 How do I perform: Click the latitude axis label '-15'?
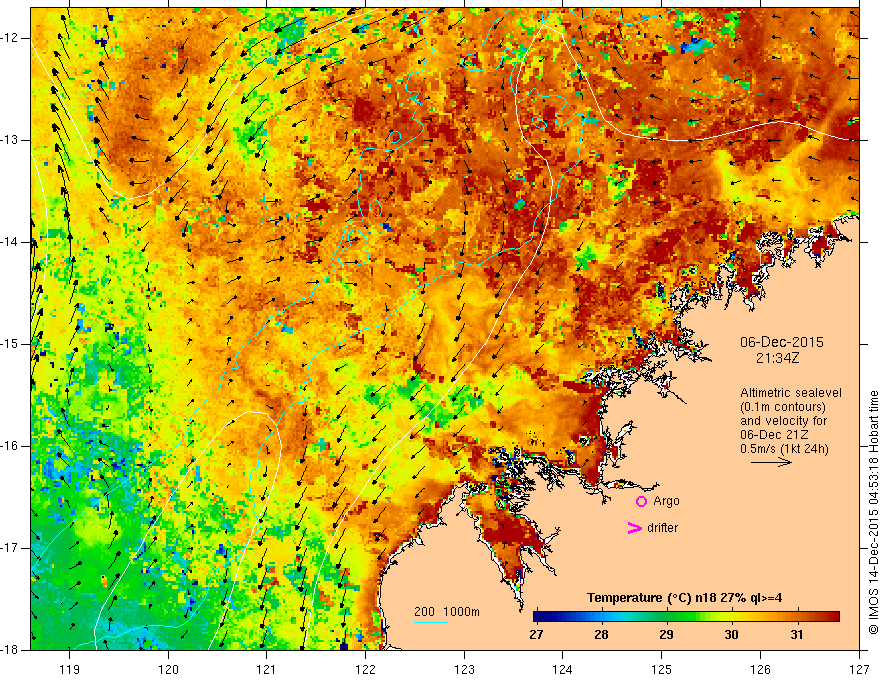click(10, 344)
